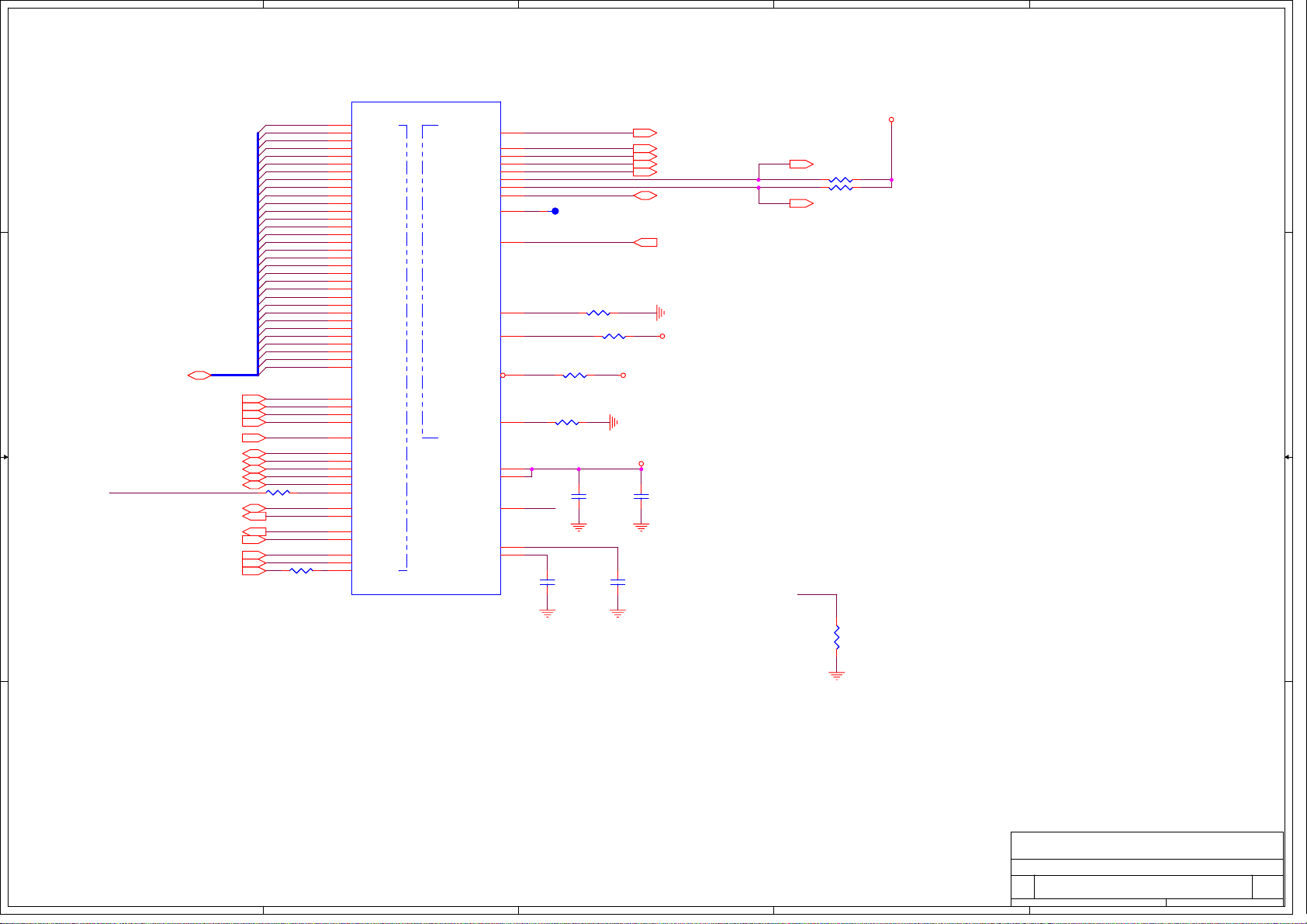This screenshot has width=1307, height=924.
Task: Select the large blue-outlined IC body rectangle
Action: [426, 348]
